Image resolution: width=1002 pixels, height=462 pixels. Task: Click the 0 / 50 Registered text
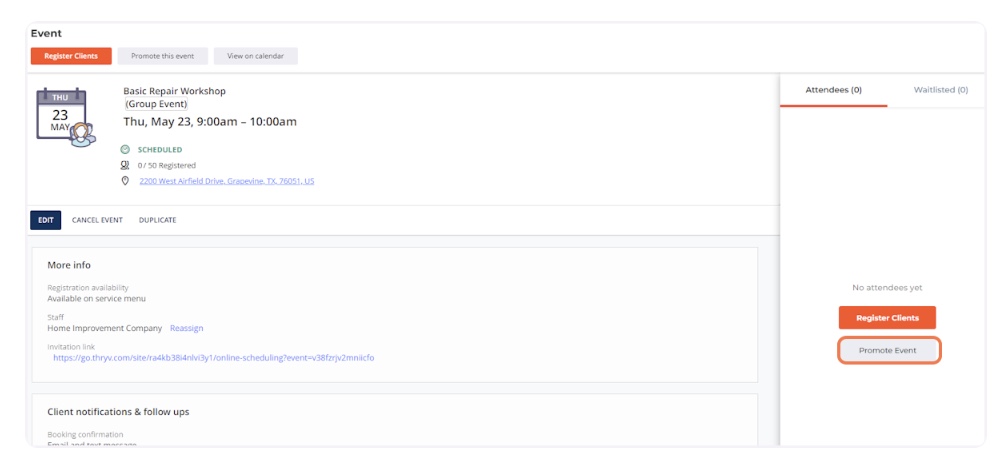tap(166, 165)
